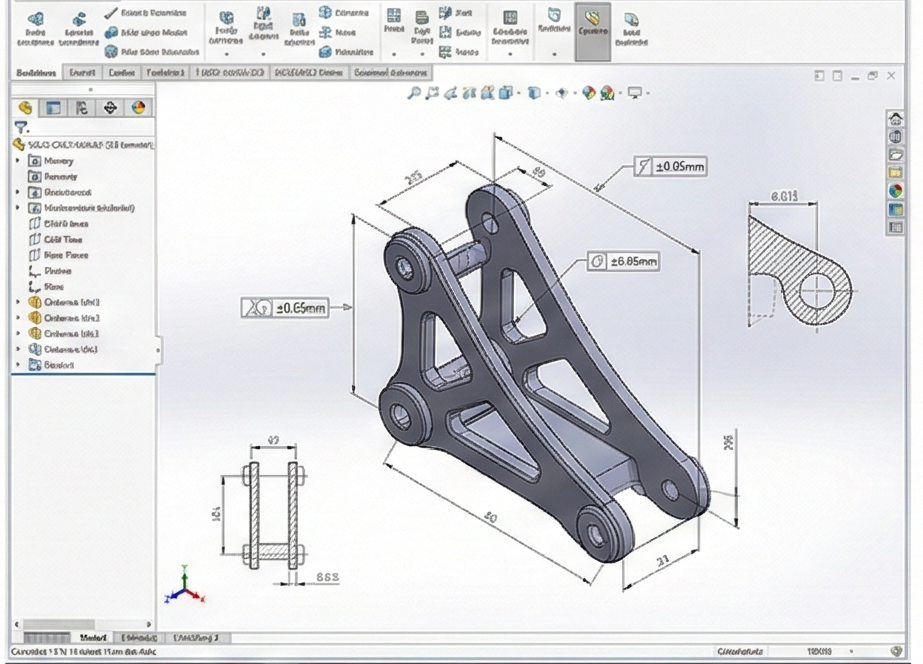923x664 pixels.
Task: Expand the first yellow globe feature node
Action: point(18,302)
